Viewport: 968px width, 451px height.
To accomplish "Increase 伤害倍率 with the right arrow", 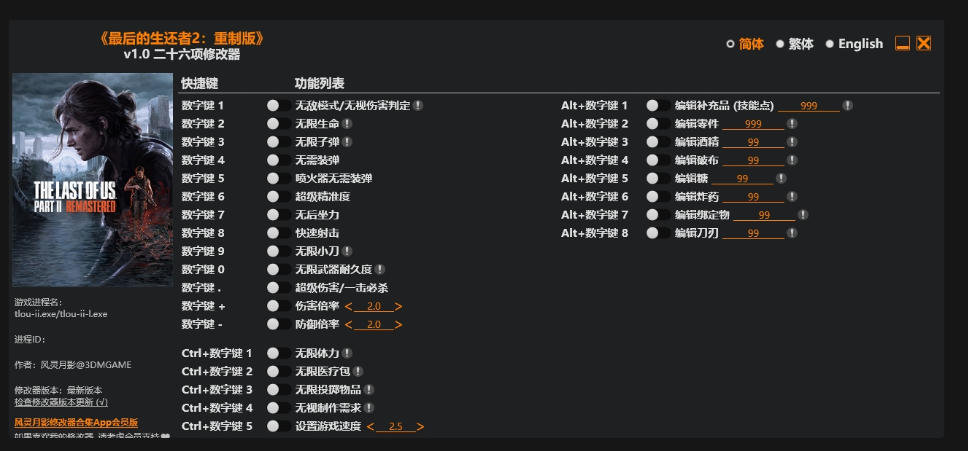I will point(399,307).
